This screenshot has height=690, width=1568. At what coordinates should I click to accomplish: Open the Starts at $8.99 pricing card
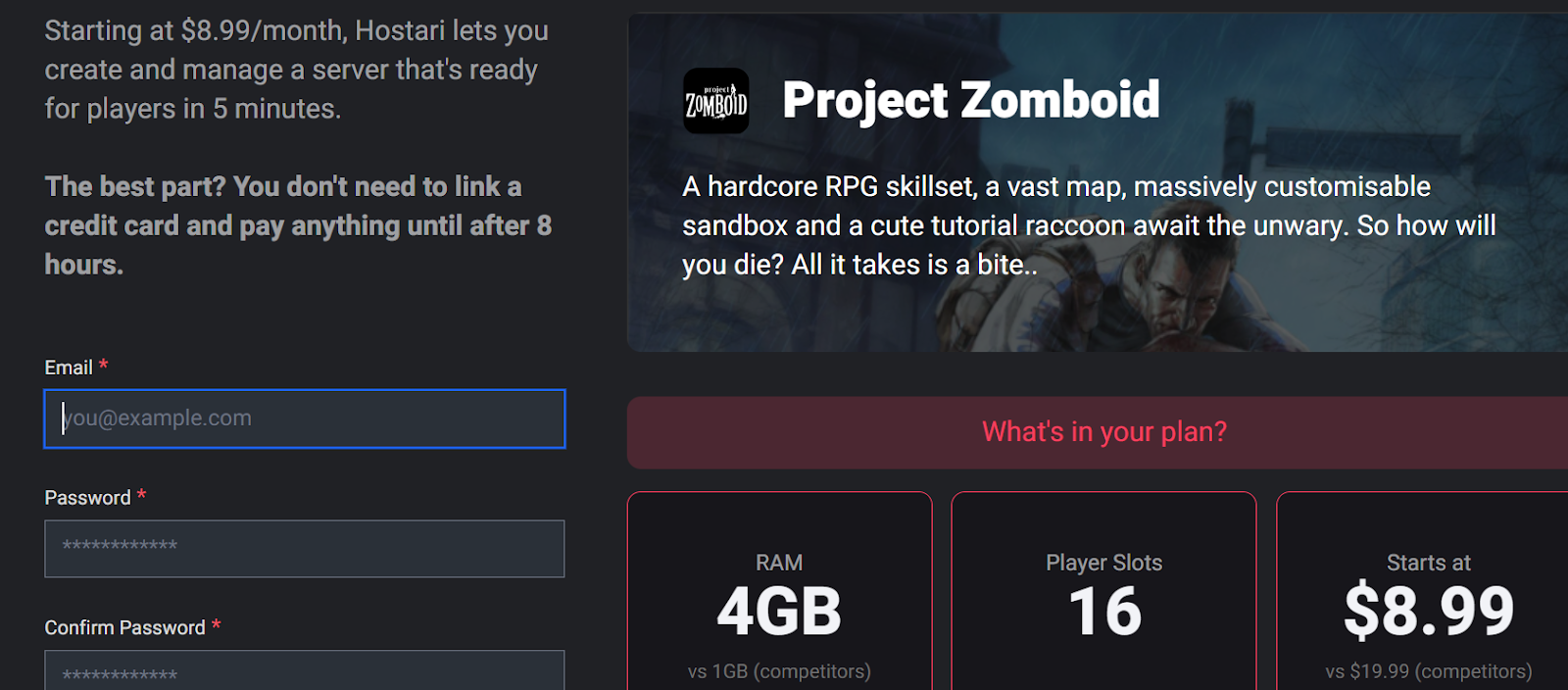click(1423, 592)
